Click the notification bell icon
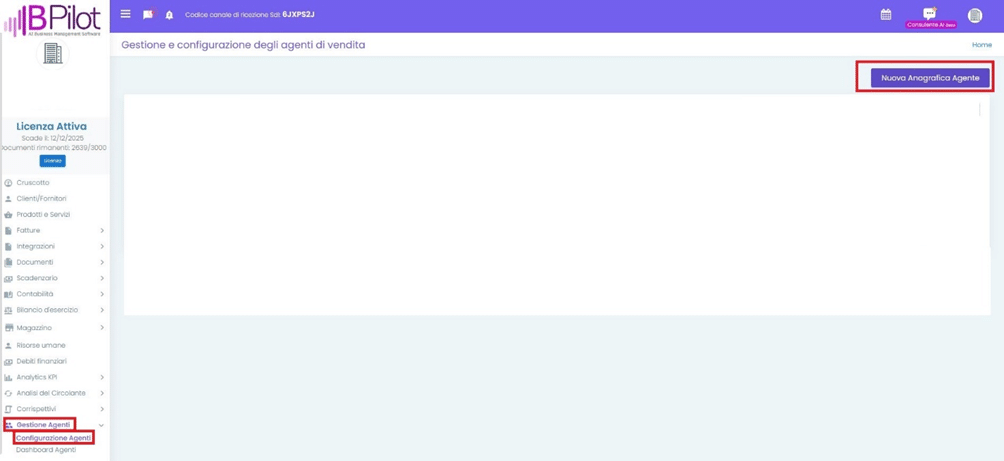This screenshot has width=1004, height=461. coord(169,15)
